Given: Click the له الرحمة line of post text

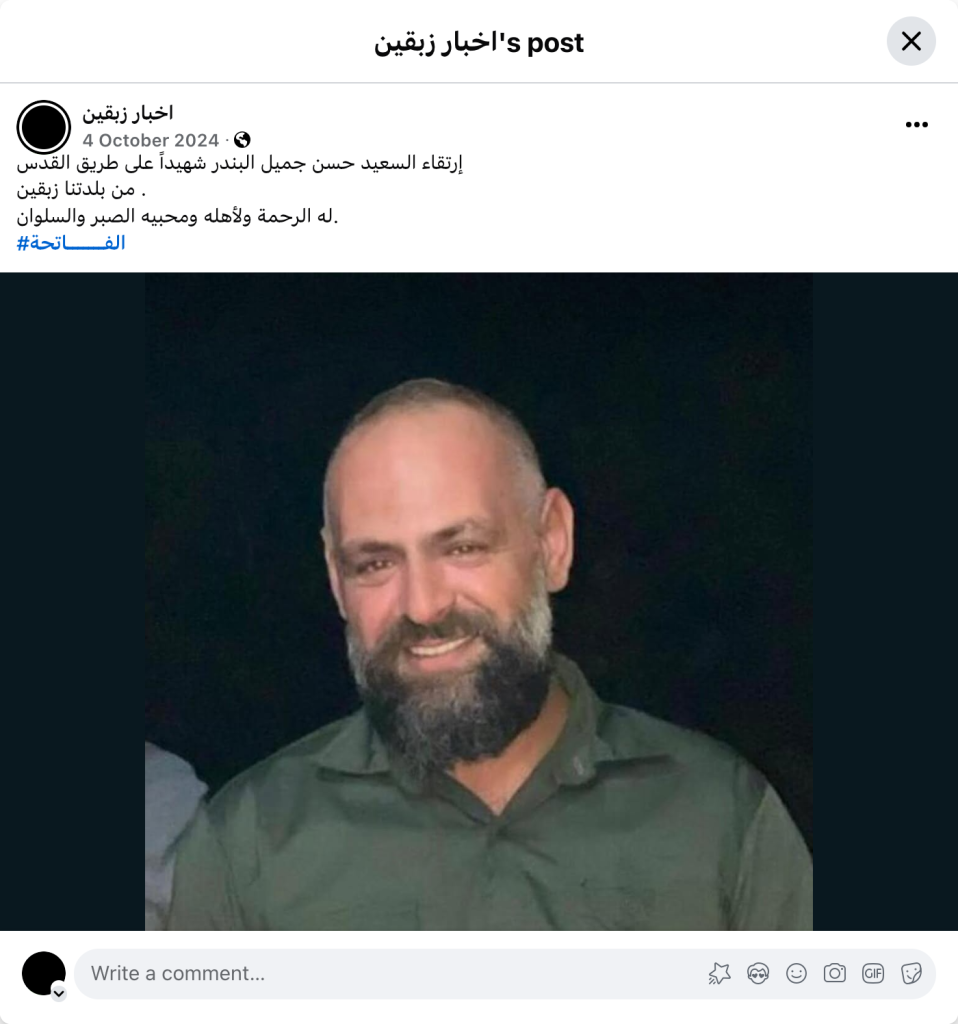Looking at the screenshot, I should pyautogui.click(x=177, y=216).
